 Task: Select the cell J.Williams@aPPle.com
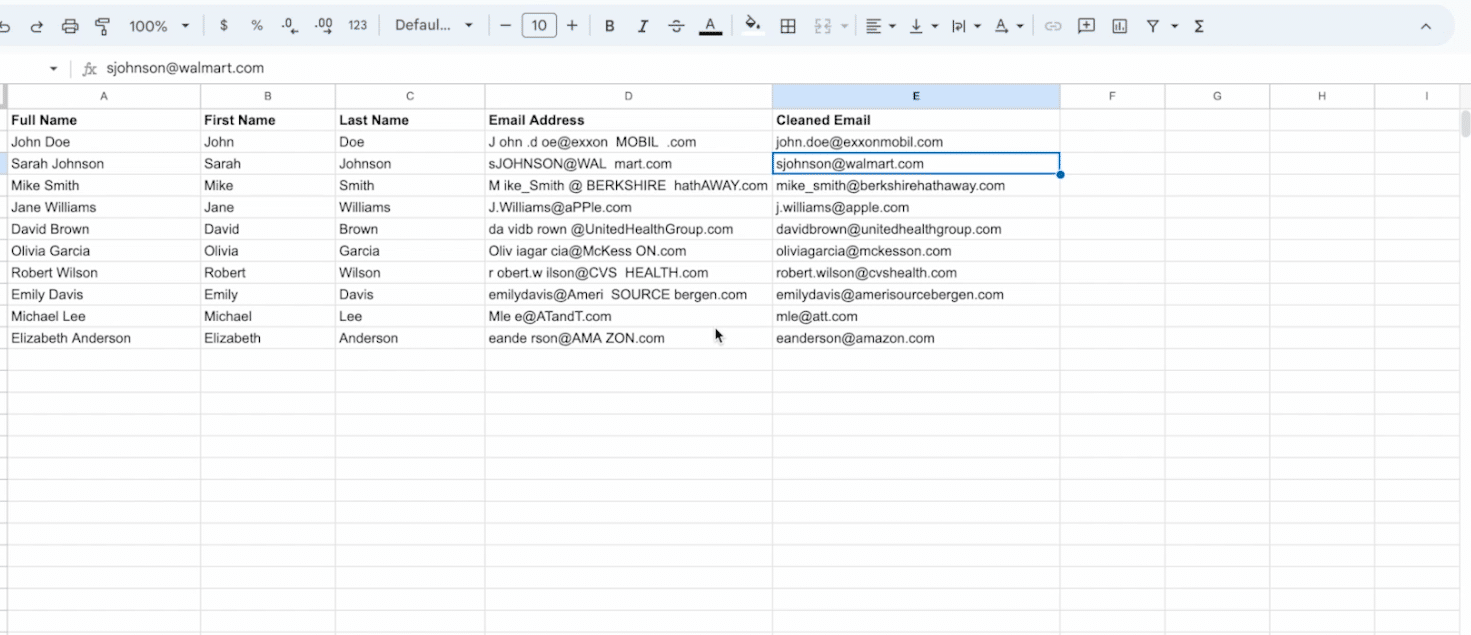629,208
